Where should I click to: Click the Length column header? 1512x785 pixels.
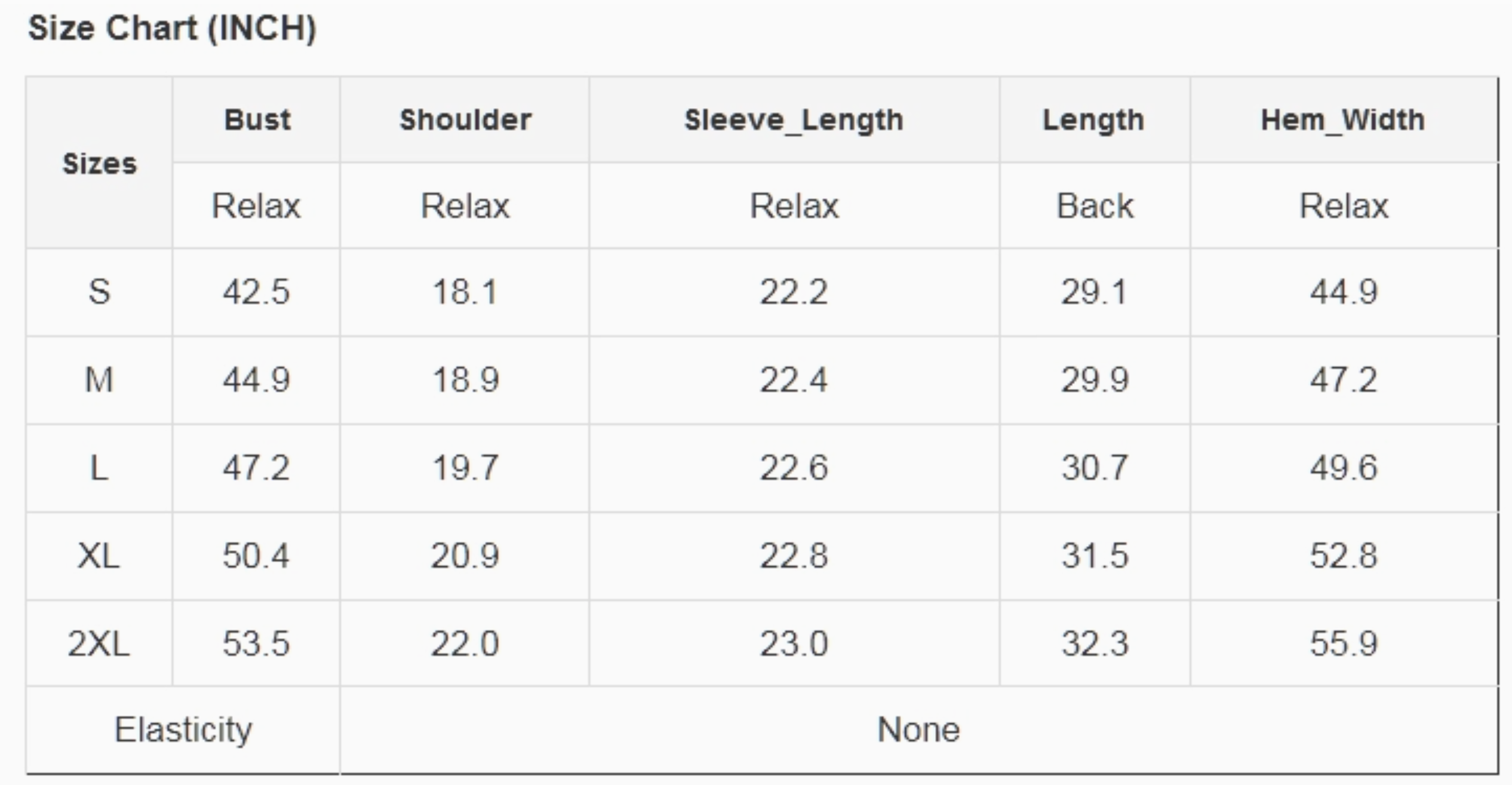pyautogui.click(x=1093, y=120)
